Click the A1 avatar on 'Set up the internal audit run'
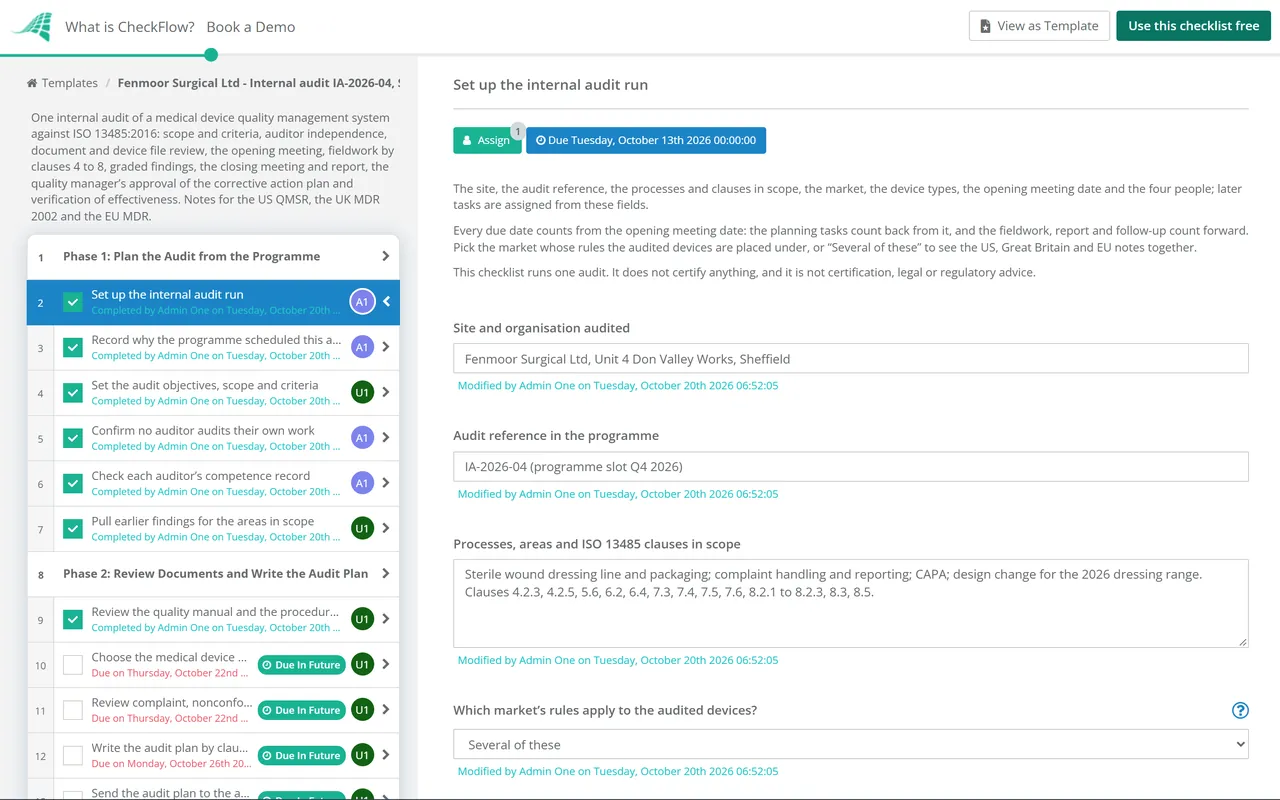 coord(362,302)
